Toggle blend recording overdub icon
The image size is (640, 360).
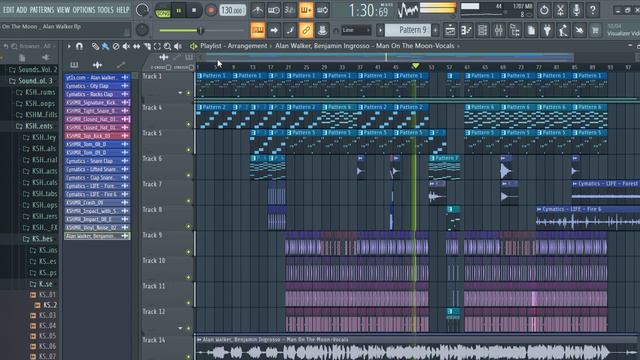click(x=306, y=10)
